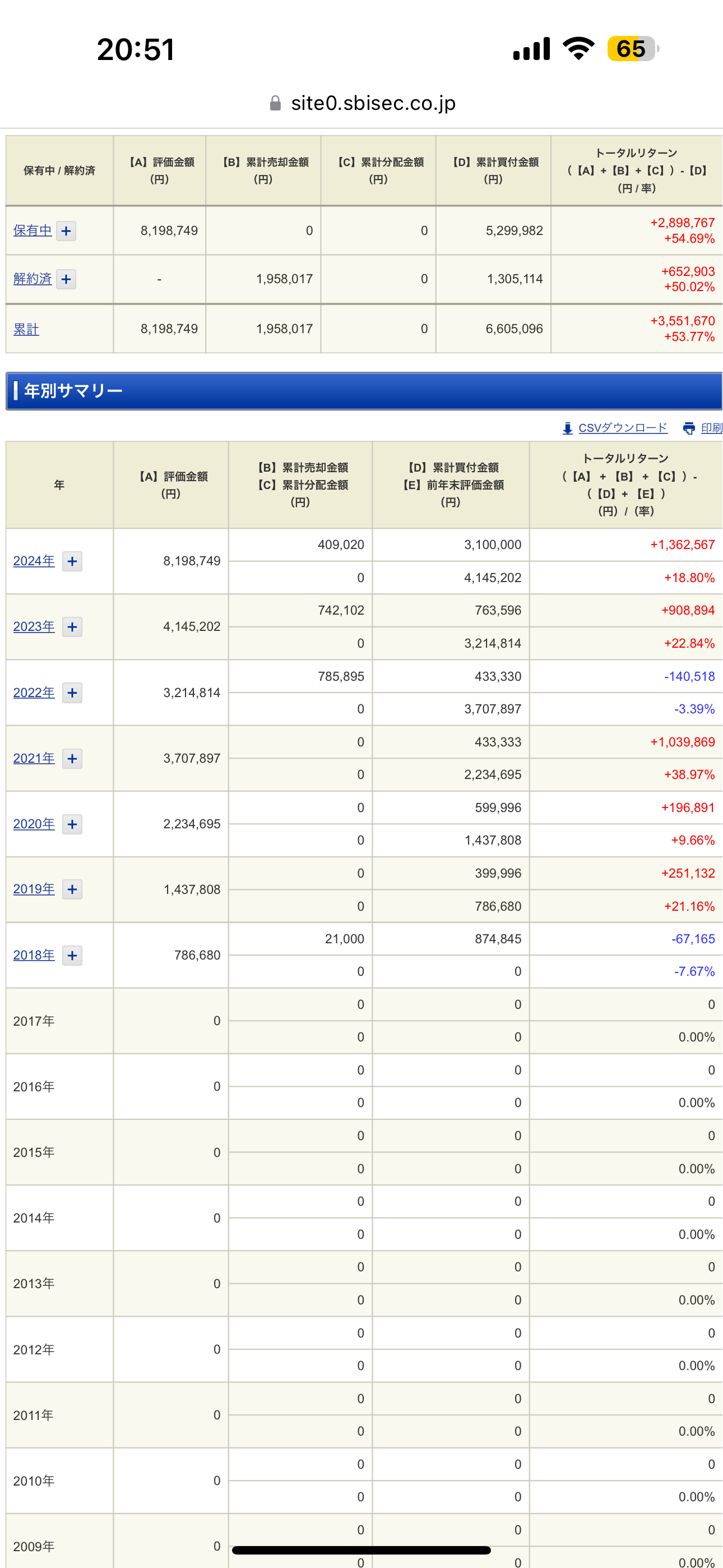The width and height of the screenshot is (723, 1568).
Task: Select the 742,102 sale amount
Action: 341,611
